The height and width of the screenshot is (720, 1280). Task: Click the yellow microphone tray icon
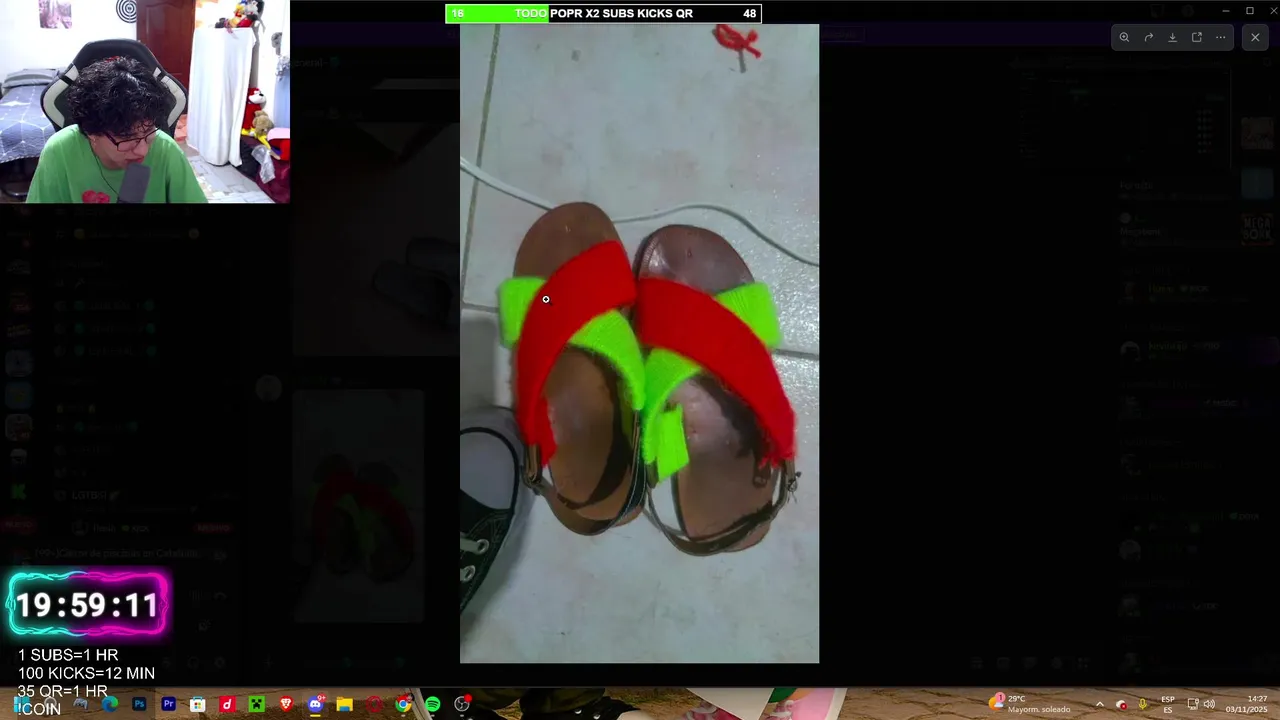pos(1142,704)
